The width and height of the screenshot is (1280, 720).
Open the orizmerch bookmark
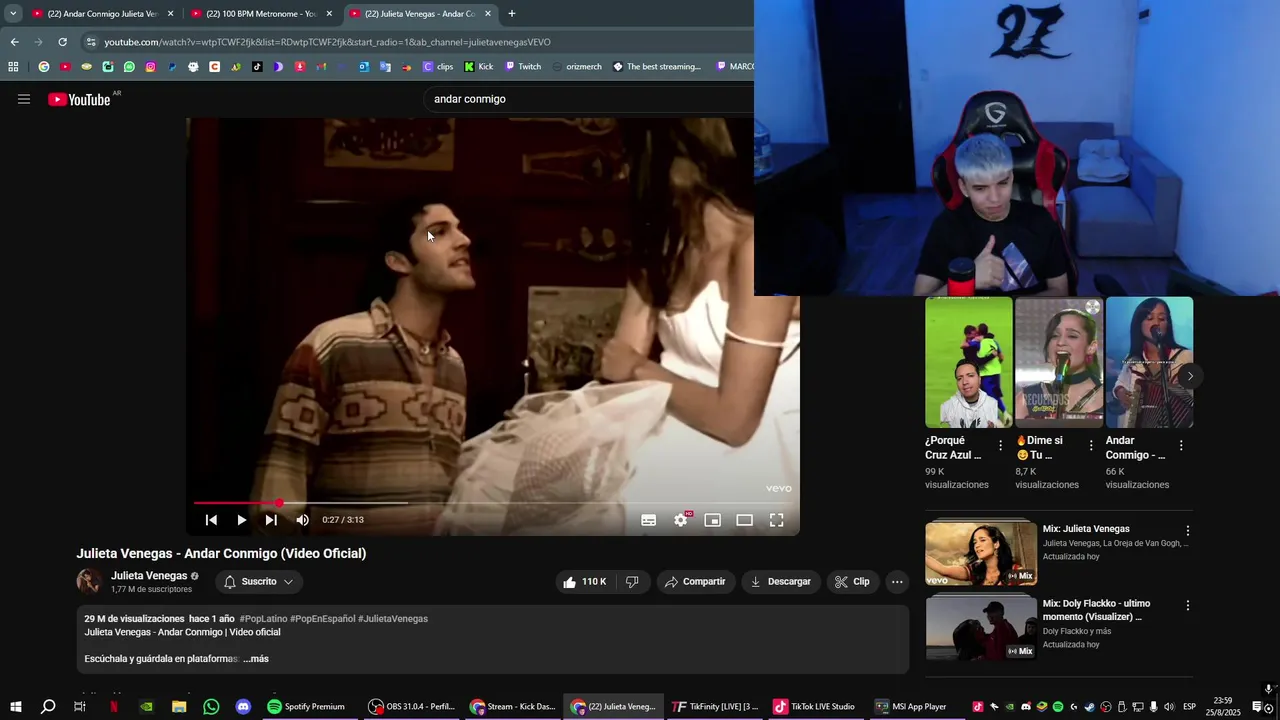pyautogui.click(x=577, y=67)
